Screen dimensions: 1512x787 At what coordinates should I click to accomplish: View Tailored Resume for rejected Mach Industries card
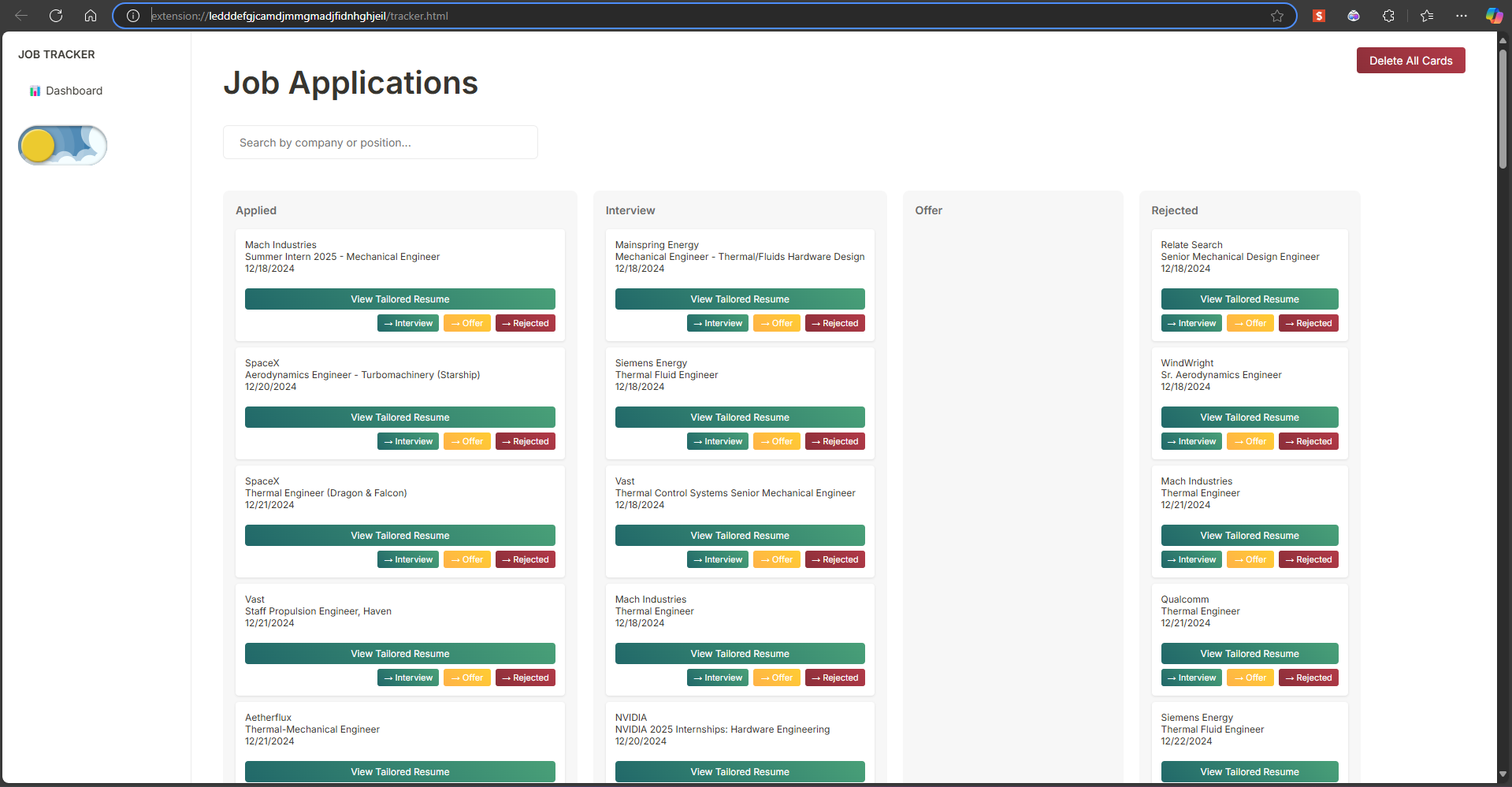coord(1250,536)
